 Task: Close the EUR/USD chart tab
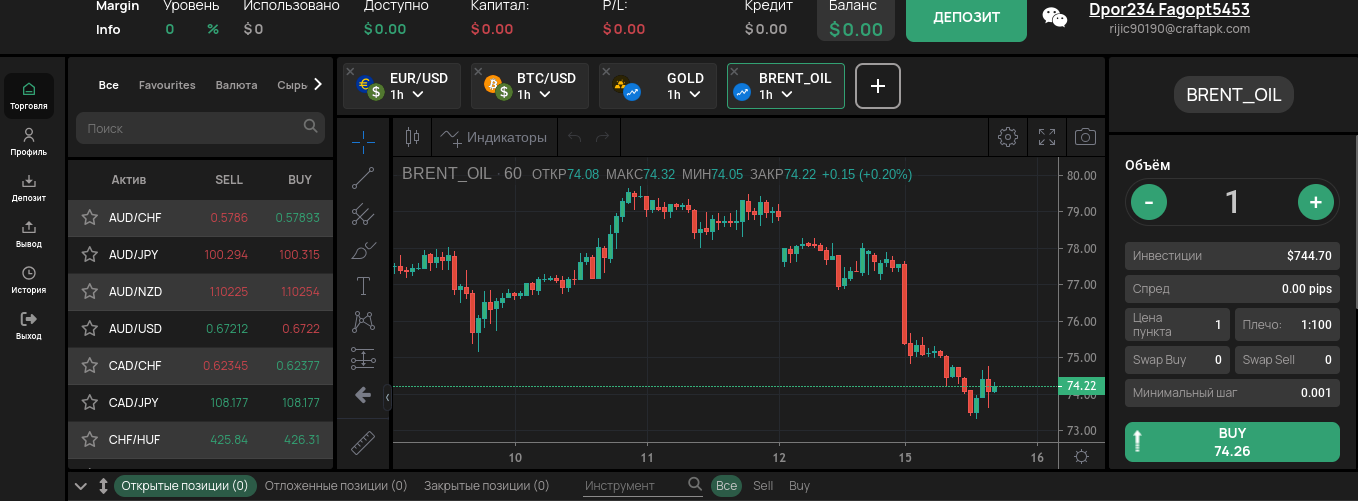coord(351,71)
